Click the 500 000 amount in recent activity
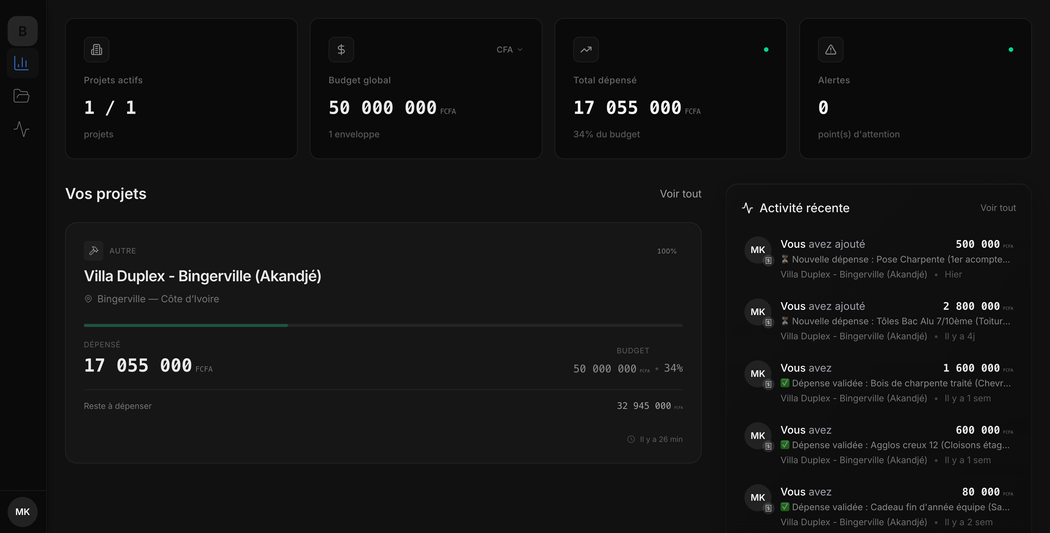 click(978, 244)
